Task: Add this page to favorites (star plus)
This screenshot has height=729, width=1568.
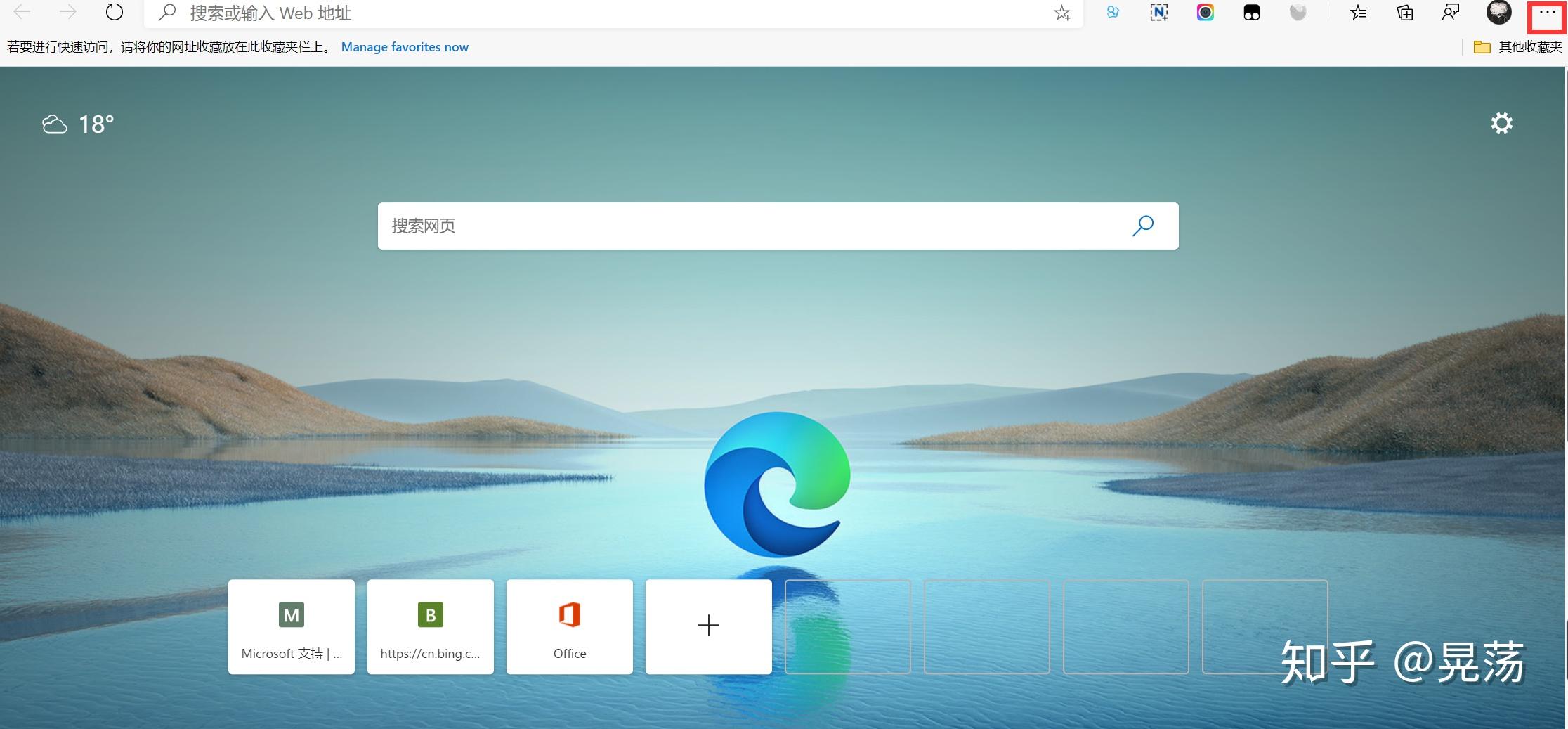Action: point(1062,13)
